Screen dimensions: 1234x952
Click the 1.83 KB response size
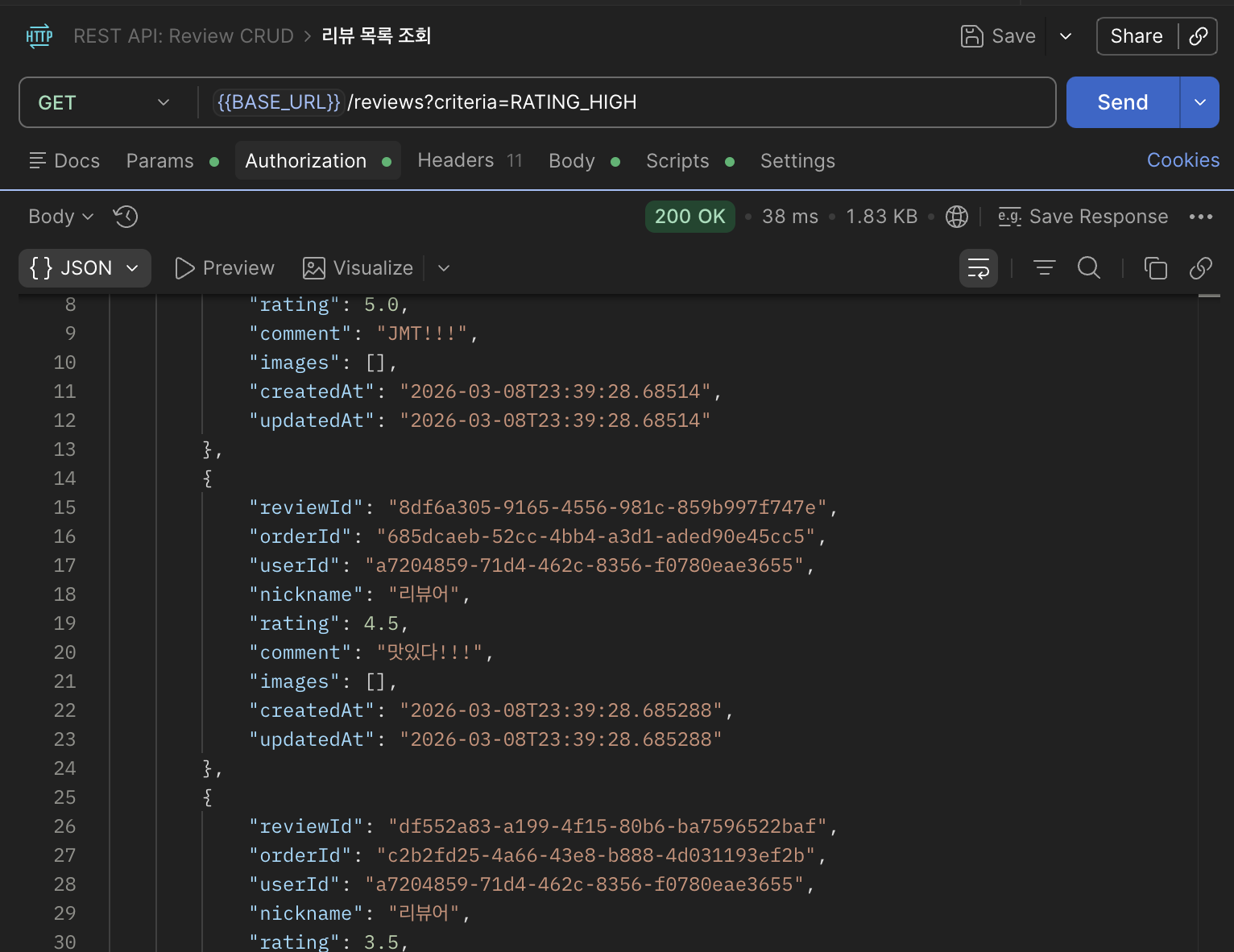(x=882, y=217)
